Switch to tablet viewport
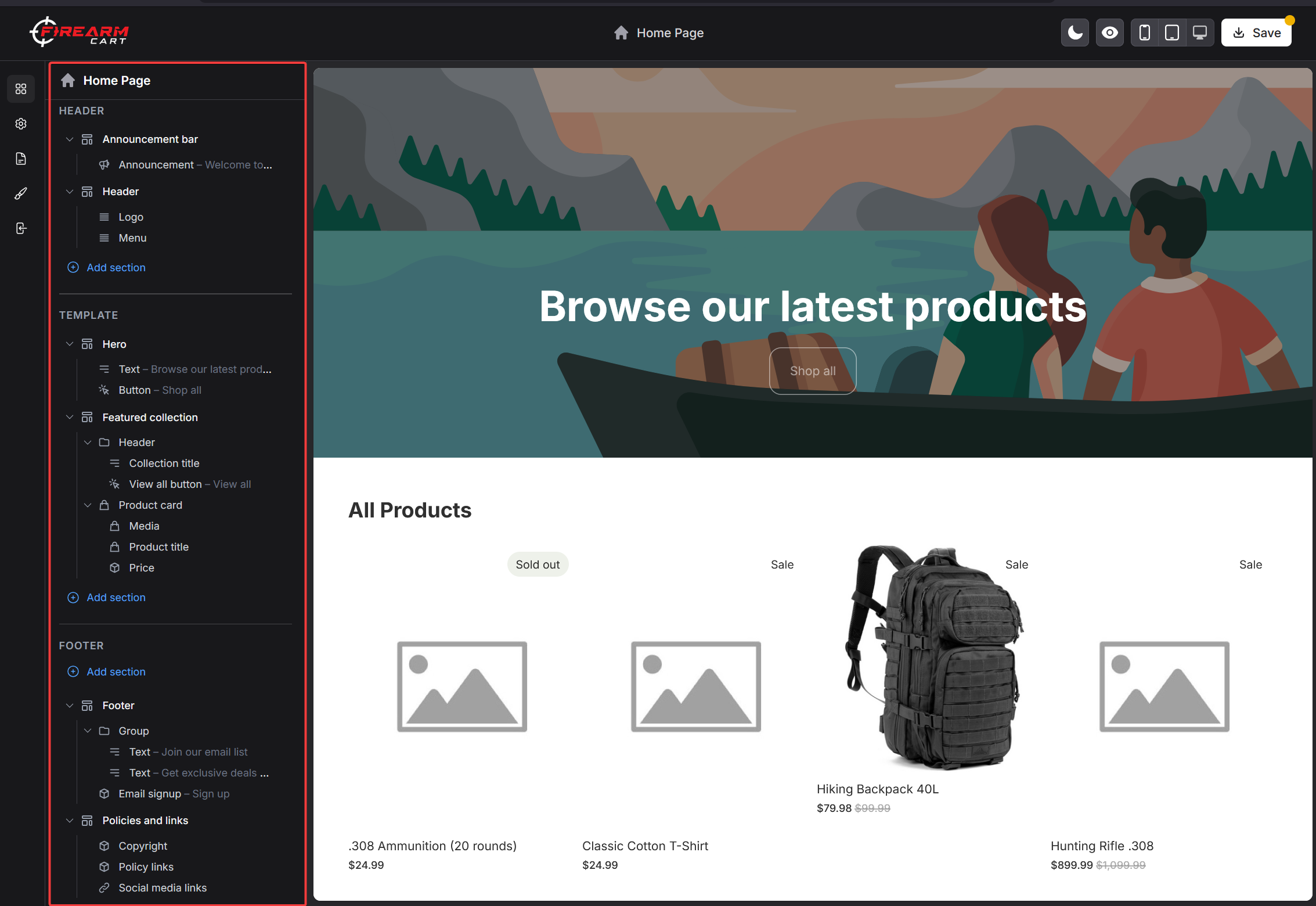This screenshot has height=906, width=1316. click(1172, 33)
